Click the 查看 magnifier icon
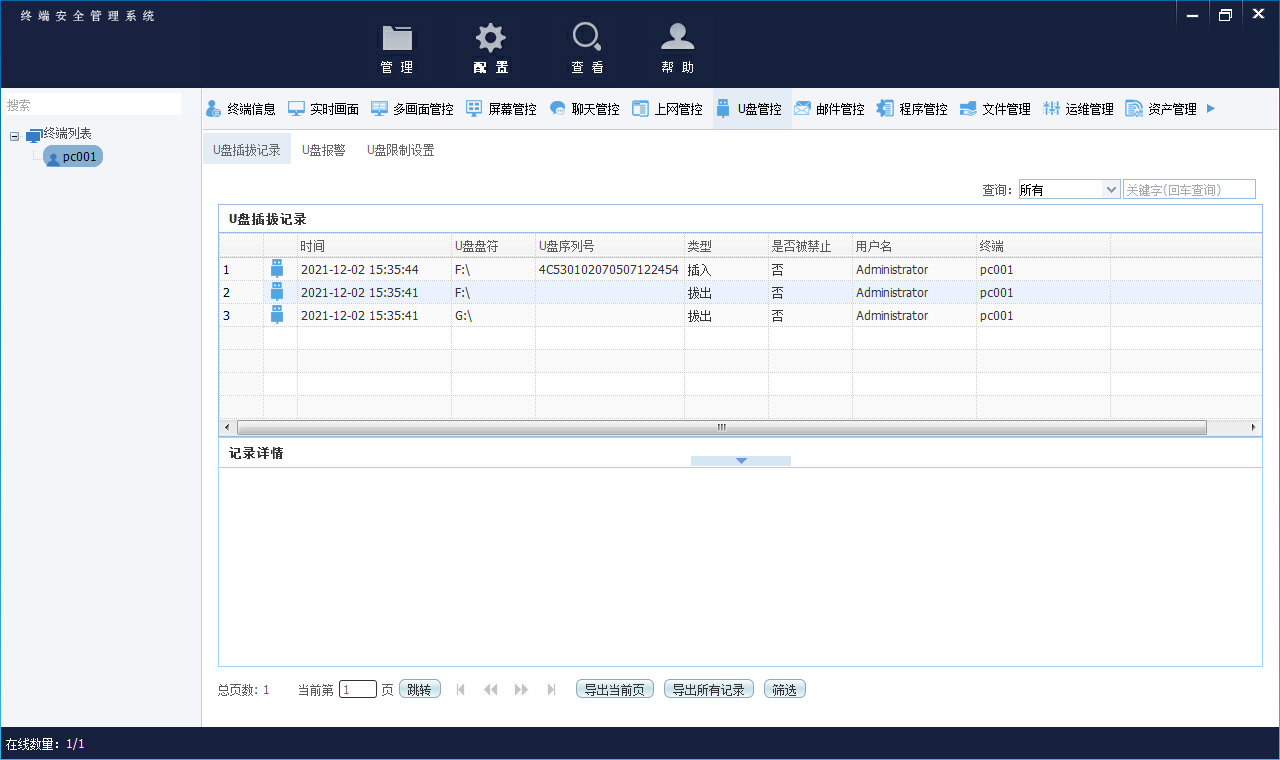 click(x=586, y=39)
